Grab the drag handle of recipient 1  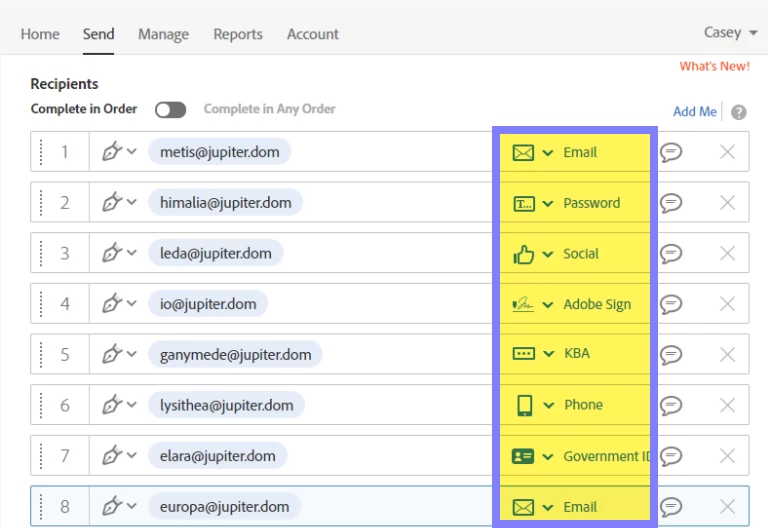click(41, 152)
